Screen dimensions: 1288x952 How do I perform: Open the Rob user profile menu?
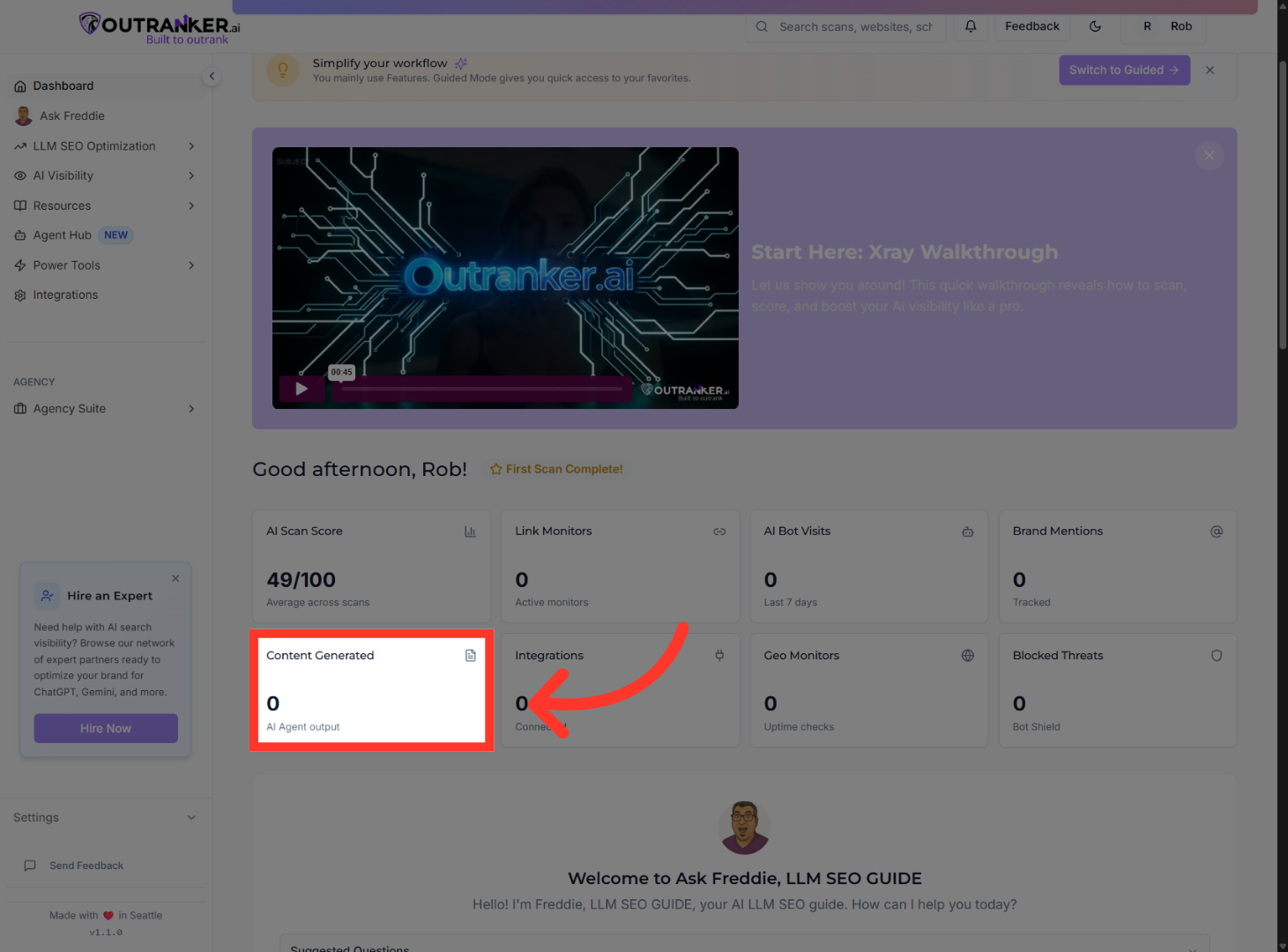coord(1164,26)
